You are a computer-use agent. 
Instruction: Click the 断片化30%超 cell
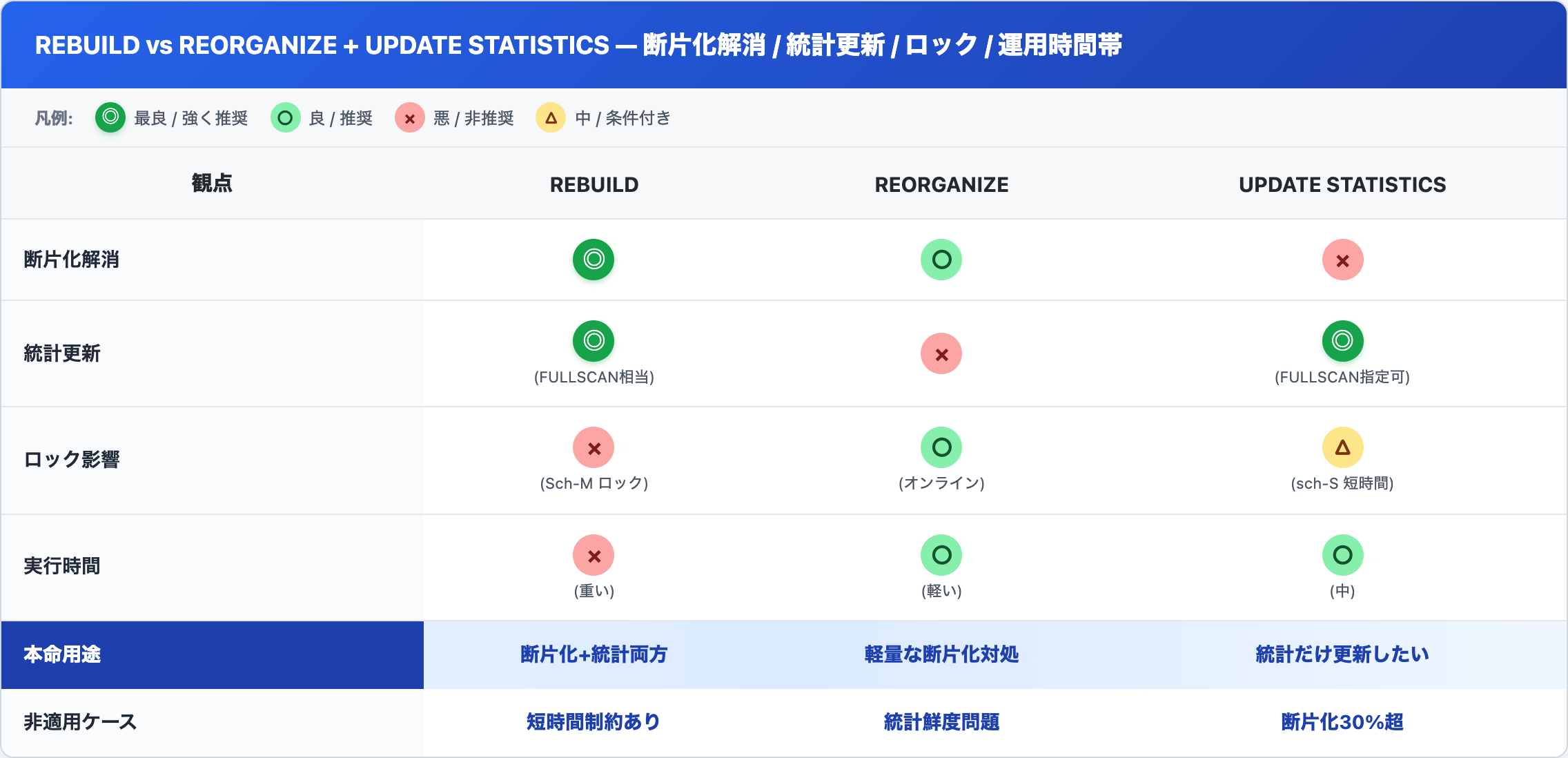tap(1342, 722)
